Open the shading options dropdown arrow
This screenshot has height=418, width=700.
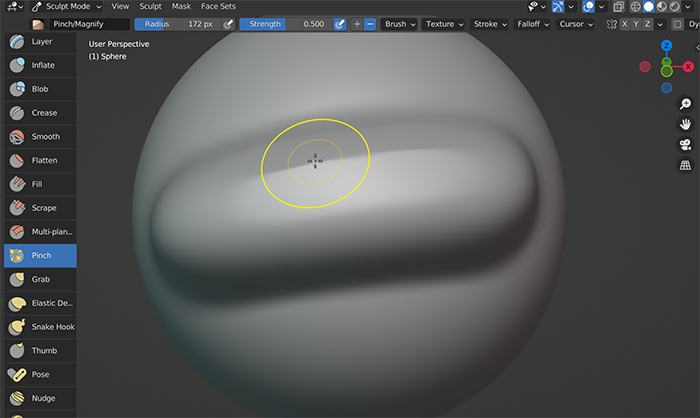tap(688, 6)
